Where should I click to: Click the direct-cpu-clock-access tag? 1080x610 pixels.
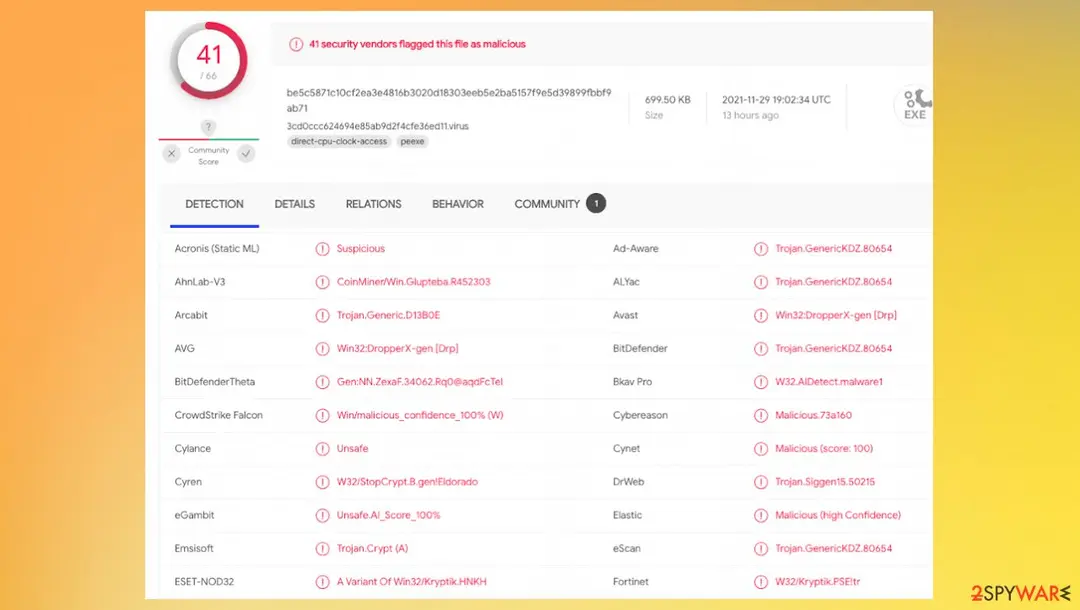pyautogui.click(x=339, y=141)
